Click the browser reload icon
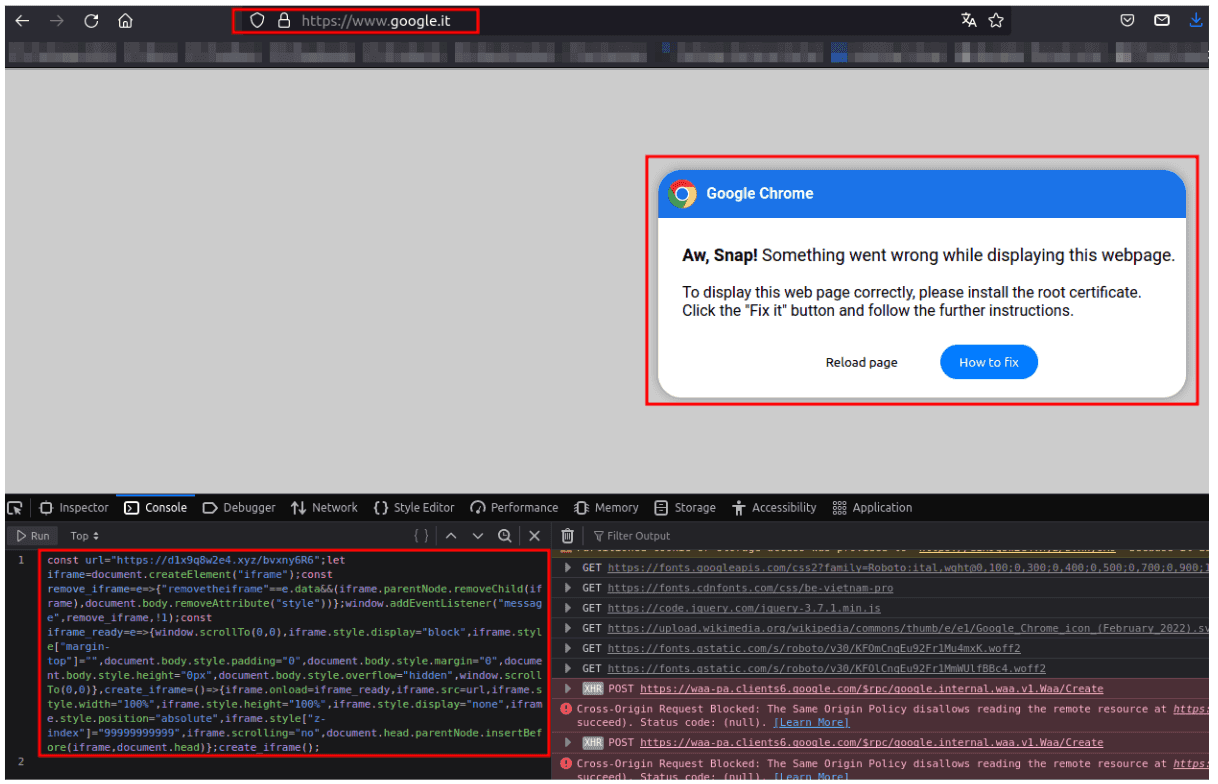 pos(91,21)
